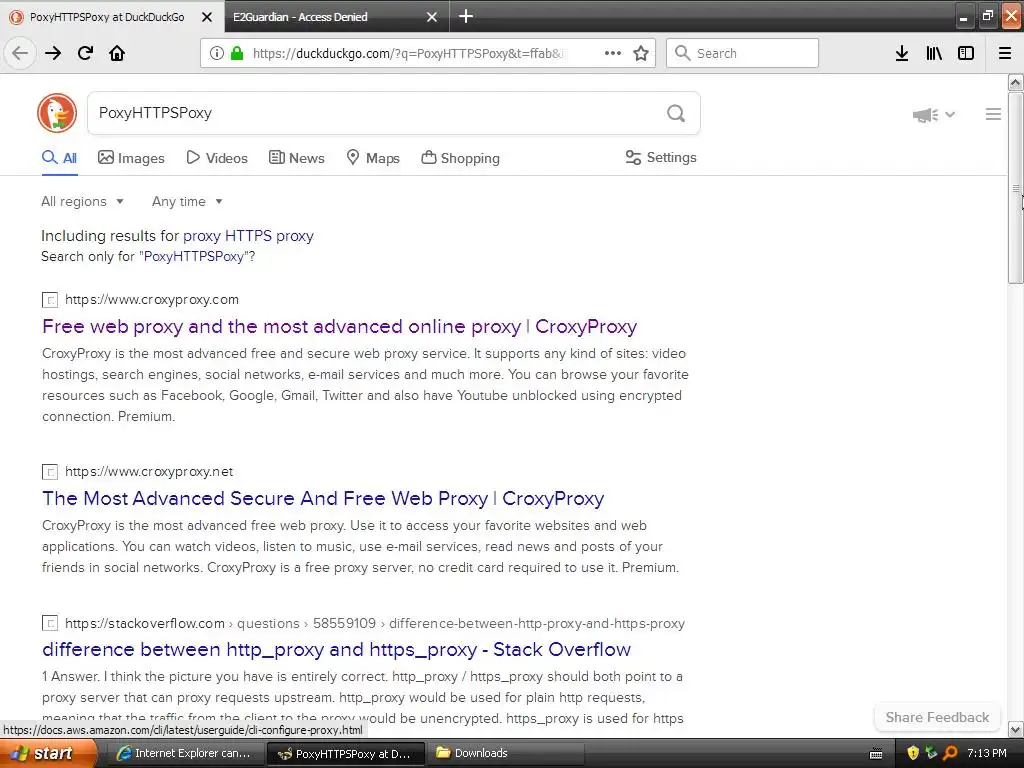1024x768 pixels.
Task: Open the DuckDuckGo side menu icon
Action: coord(993,114)
